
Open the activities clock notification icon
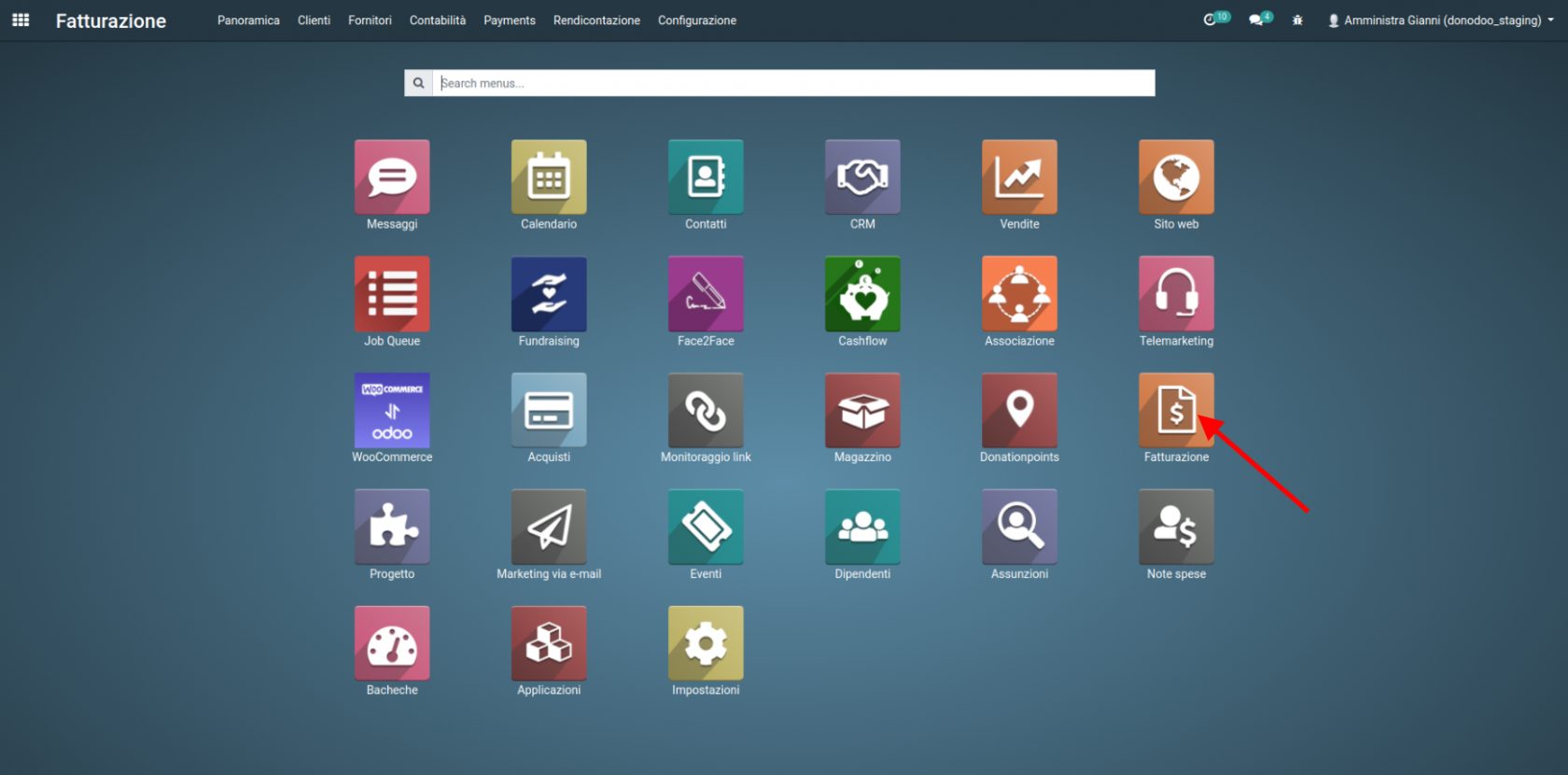1211,20
